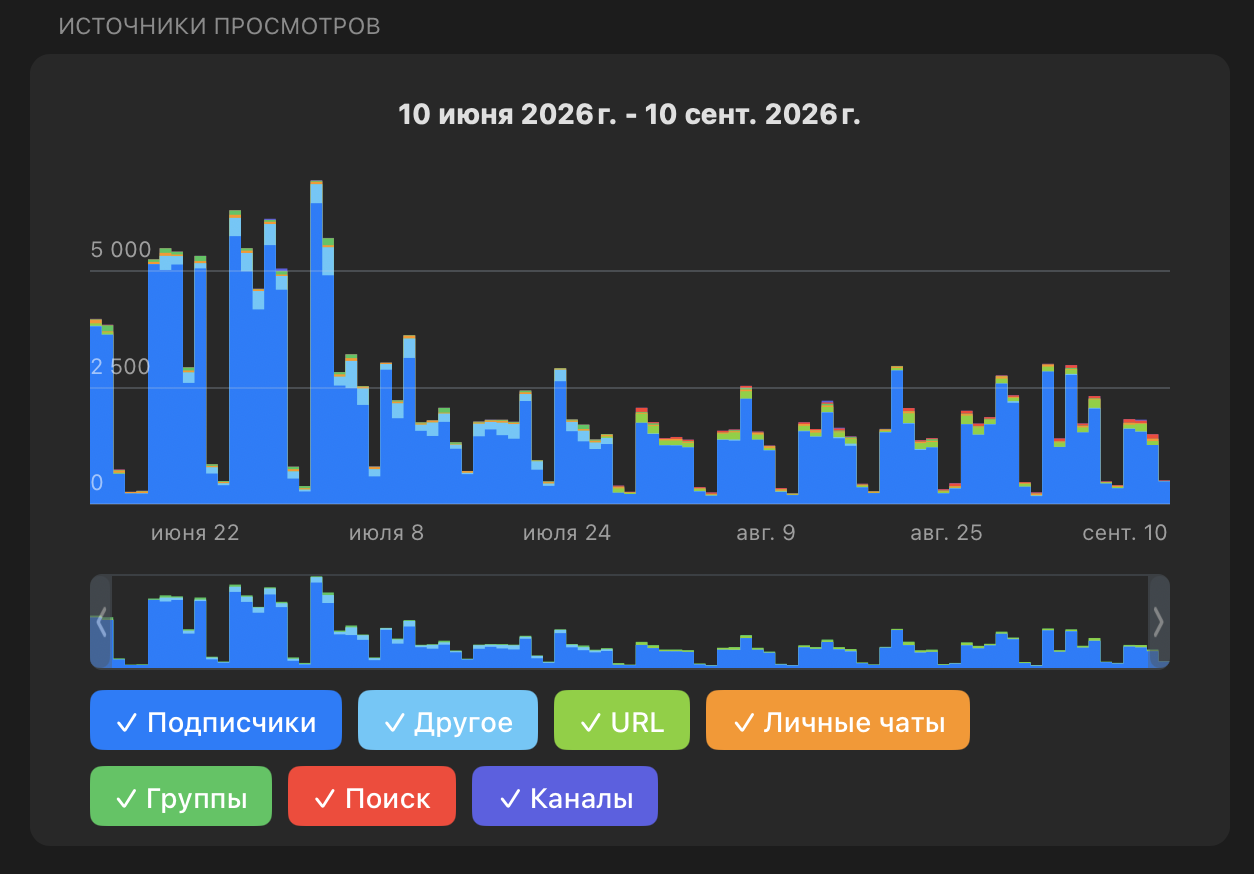Screen dimensions: 1254x874
Task: Click the июня 22 axis label
Action: click(196, 532)
